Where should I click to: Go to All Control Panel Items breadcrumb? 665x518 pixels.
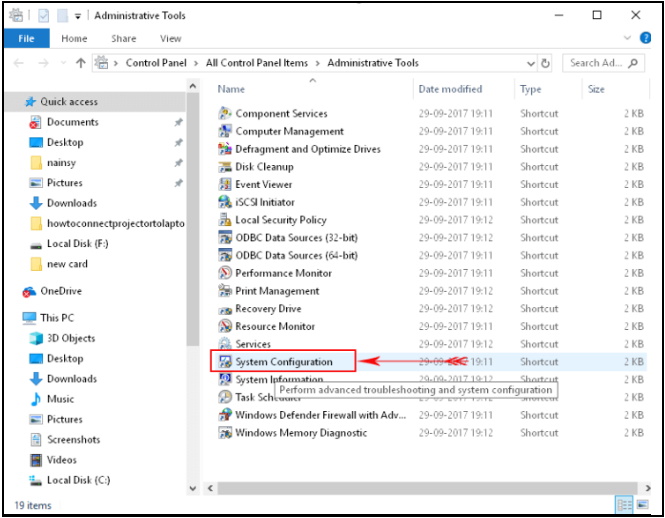[257, 63]
